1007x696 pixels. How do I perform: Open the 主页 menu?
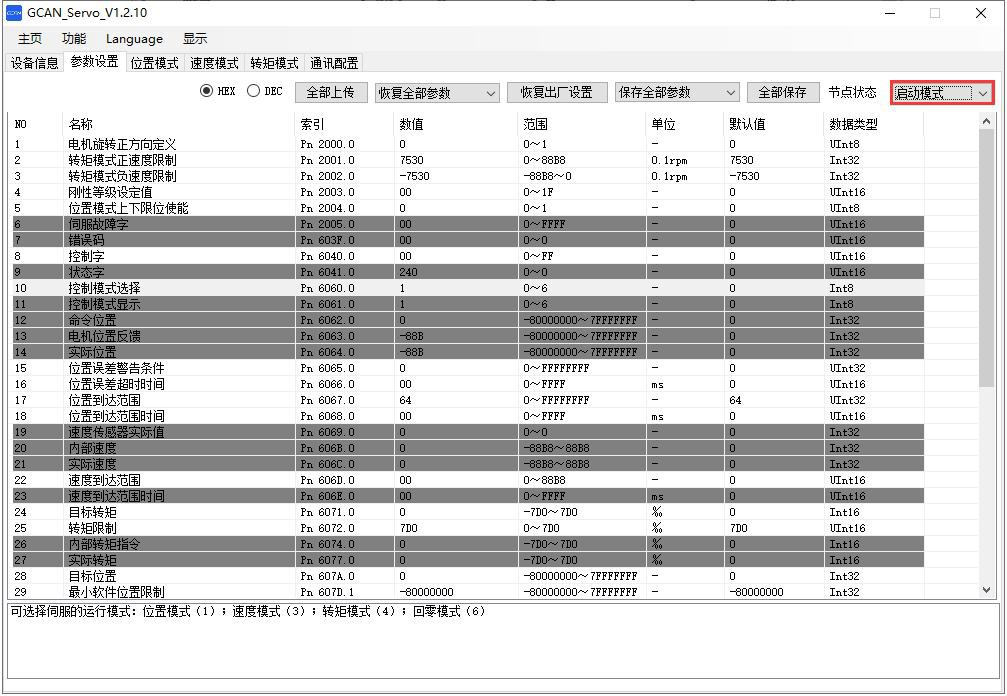point(30,39)
